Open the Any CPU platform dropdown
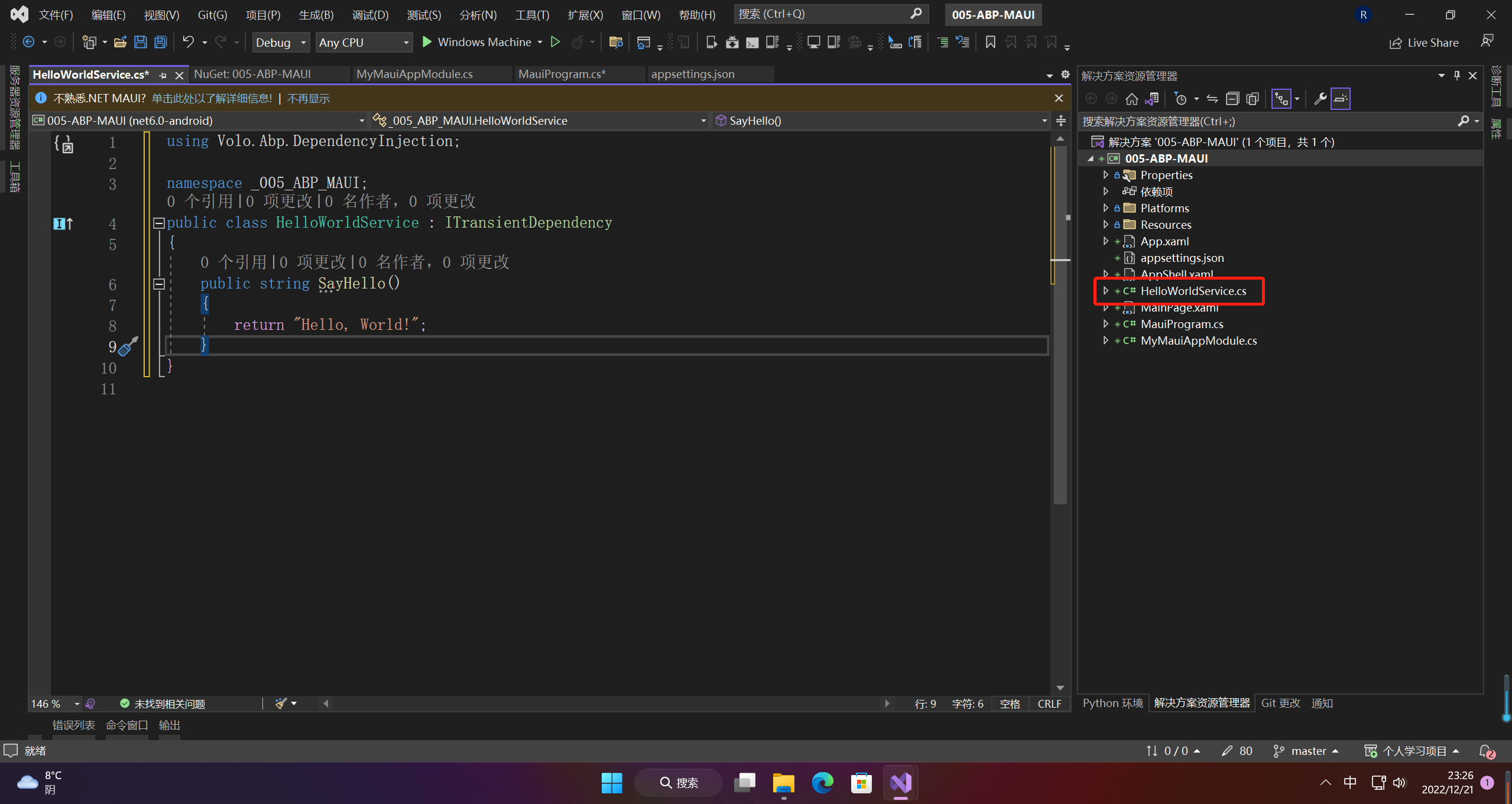Image resolution: width=1512 pixels, height=804 pixels. (364, 43)
